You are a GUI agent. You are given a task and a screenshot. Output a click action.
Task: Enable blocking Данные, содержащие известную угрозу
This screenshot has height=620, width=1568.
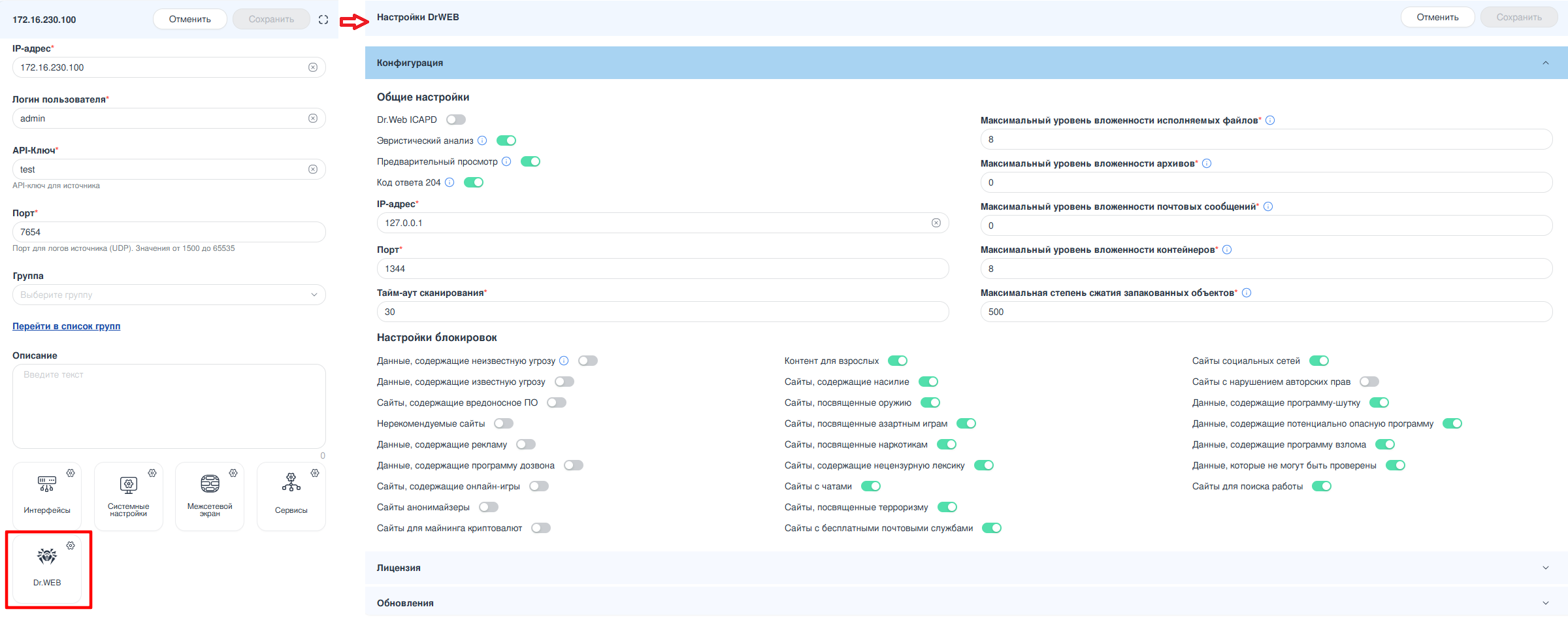[x=564, y=382]
